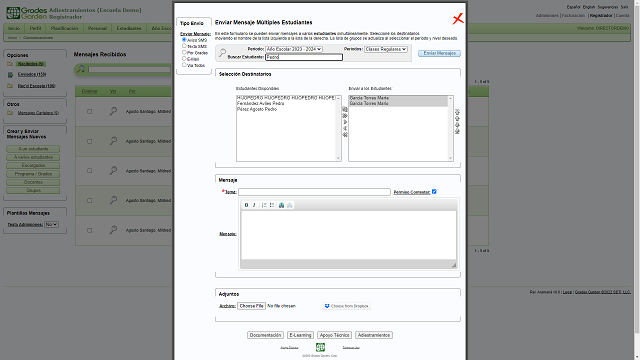Toggle italic in the message editor
640x360 pixels.
[x=254, y=205]
